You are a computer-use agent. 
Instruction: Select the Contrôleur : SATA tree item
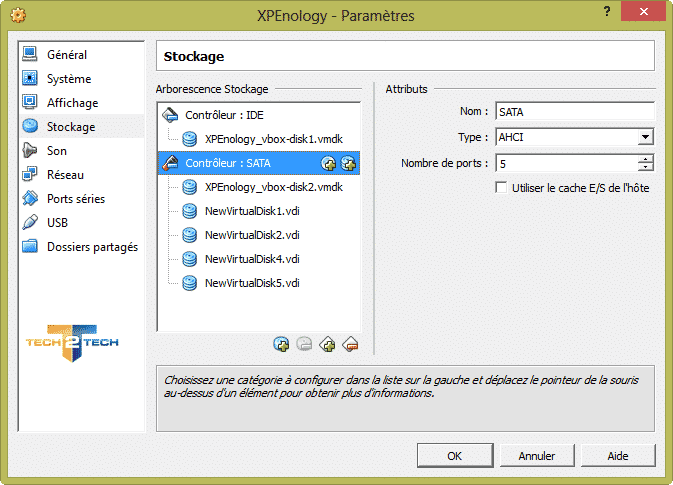point(259,163)
